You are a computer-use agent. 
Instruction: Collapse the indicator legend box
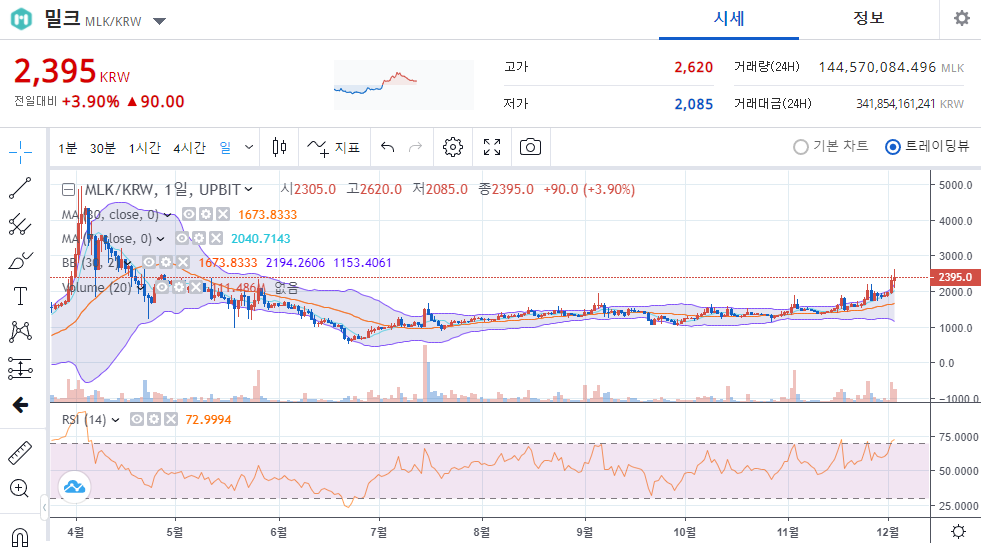68,189
